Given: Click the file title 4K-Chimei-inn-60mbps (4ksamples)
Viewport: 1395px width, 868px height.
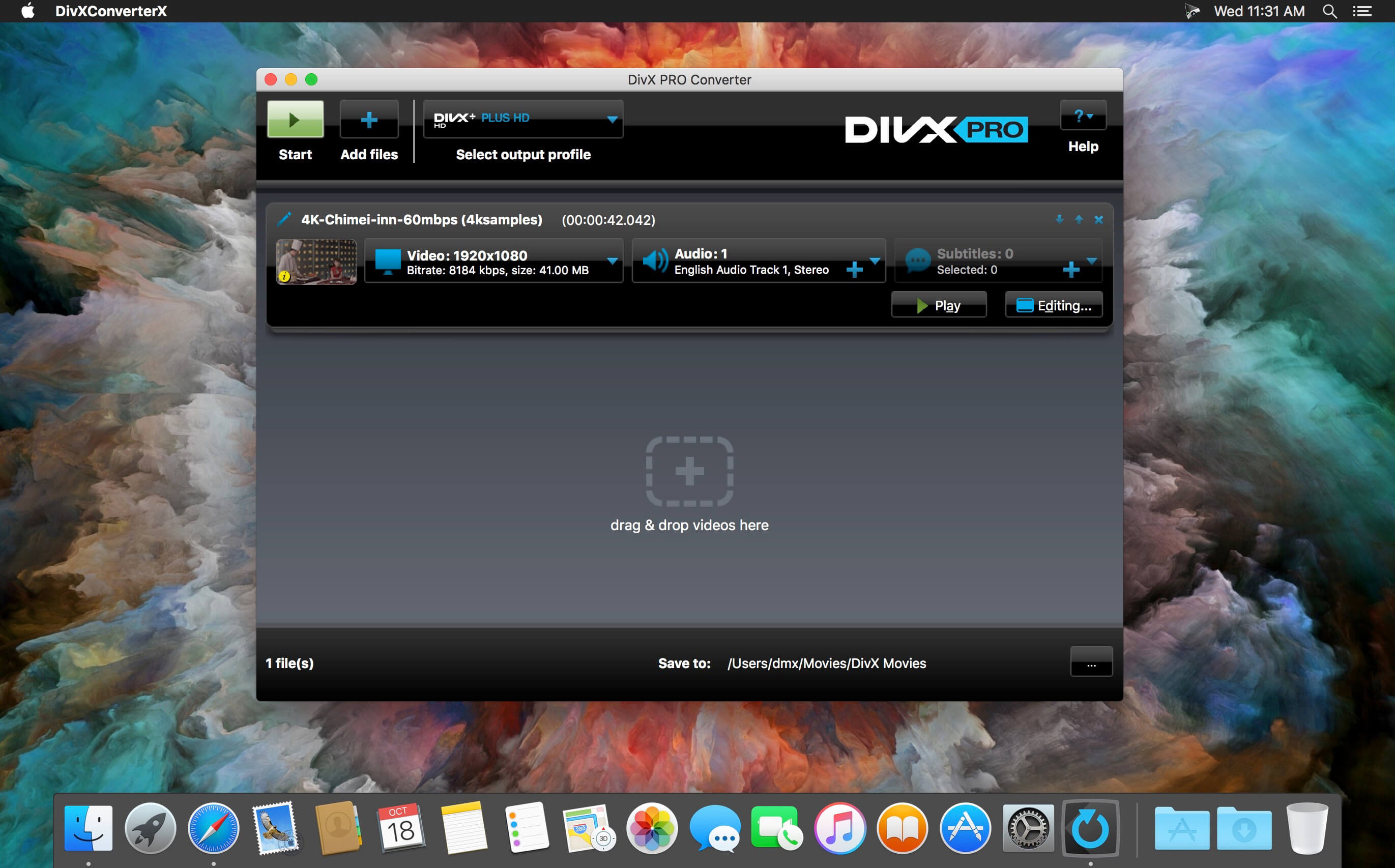Looking at the screenshot, I should coord(422,220).
